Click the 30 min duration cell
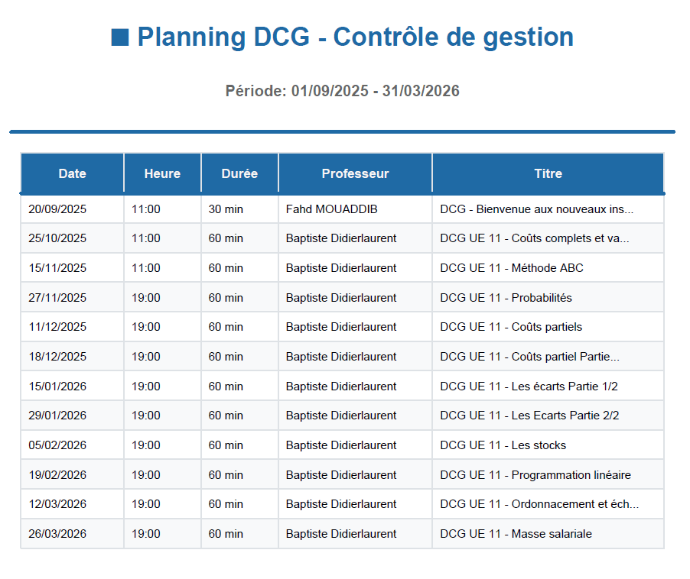 pos(226,209)
